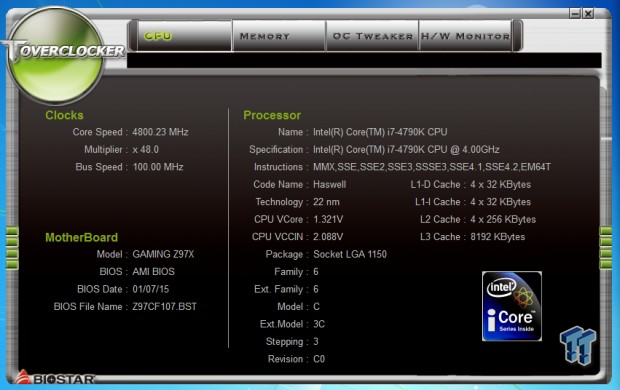This screenshot has width=620, height=390.
Task: Click the L2 Cache value 4 x 256 KBytes
Action: (503, 219)
